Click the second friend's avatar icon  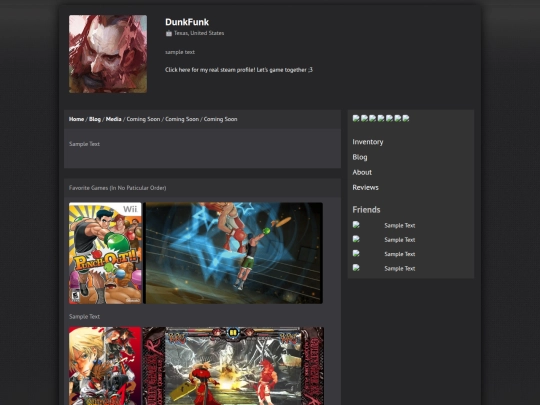pyautogui.click(x=356, y=239)
